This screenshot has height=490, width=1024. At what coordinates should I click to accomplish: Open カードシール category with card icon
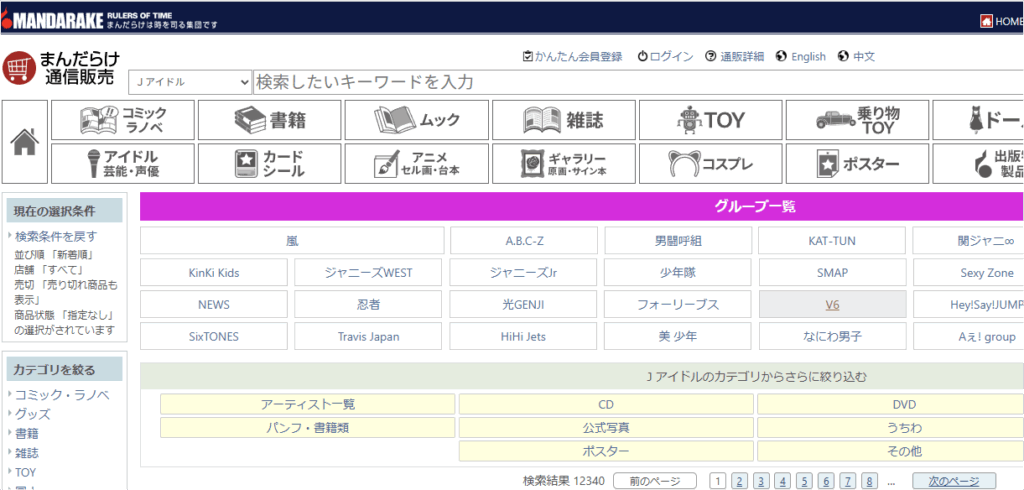click(x=270, y=164)
